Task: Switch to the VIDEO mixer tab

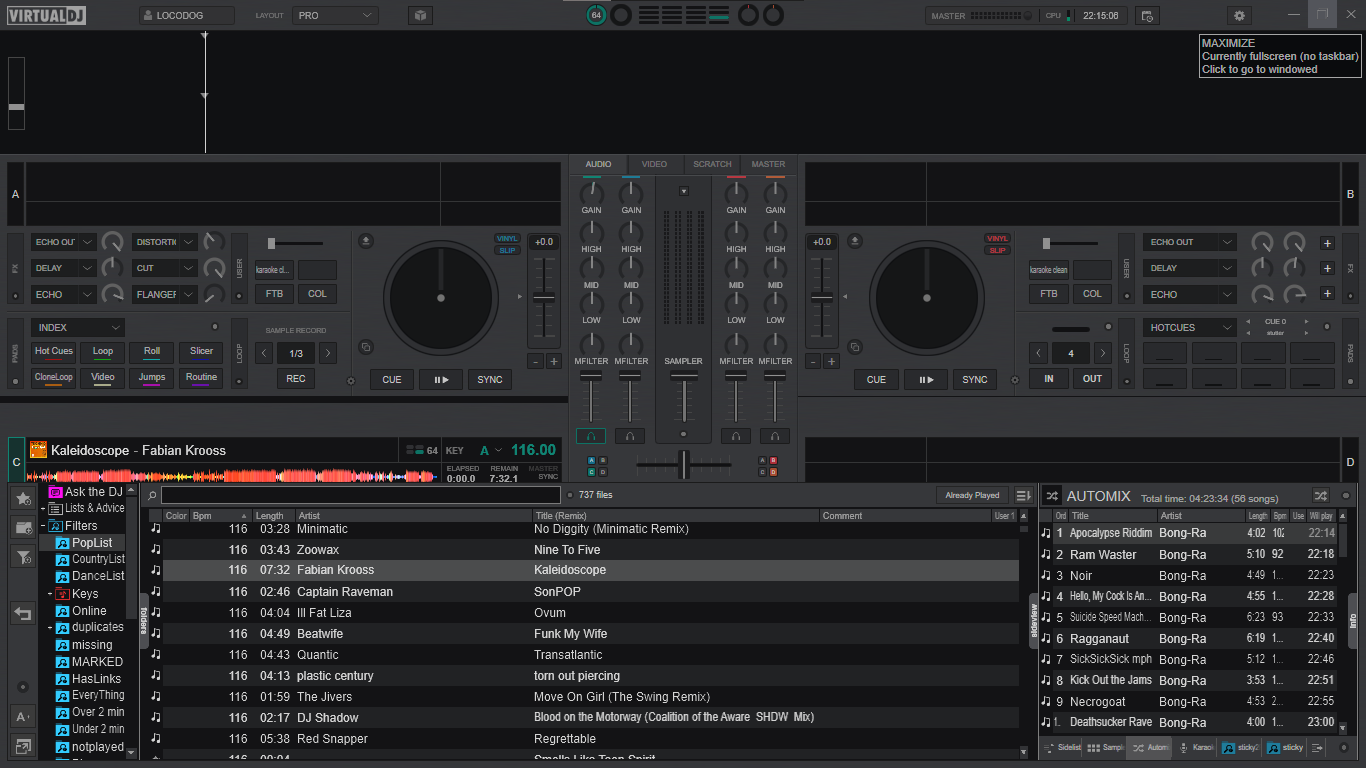Action: [654, 164]
